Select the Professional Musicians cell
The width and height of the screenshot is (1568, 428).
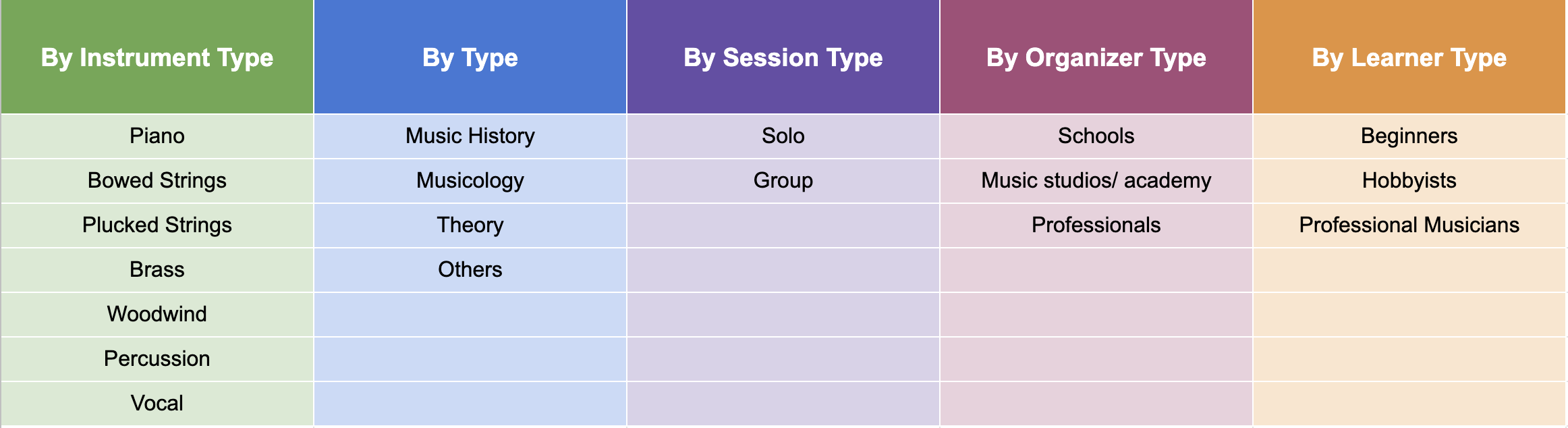1409,225
